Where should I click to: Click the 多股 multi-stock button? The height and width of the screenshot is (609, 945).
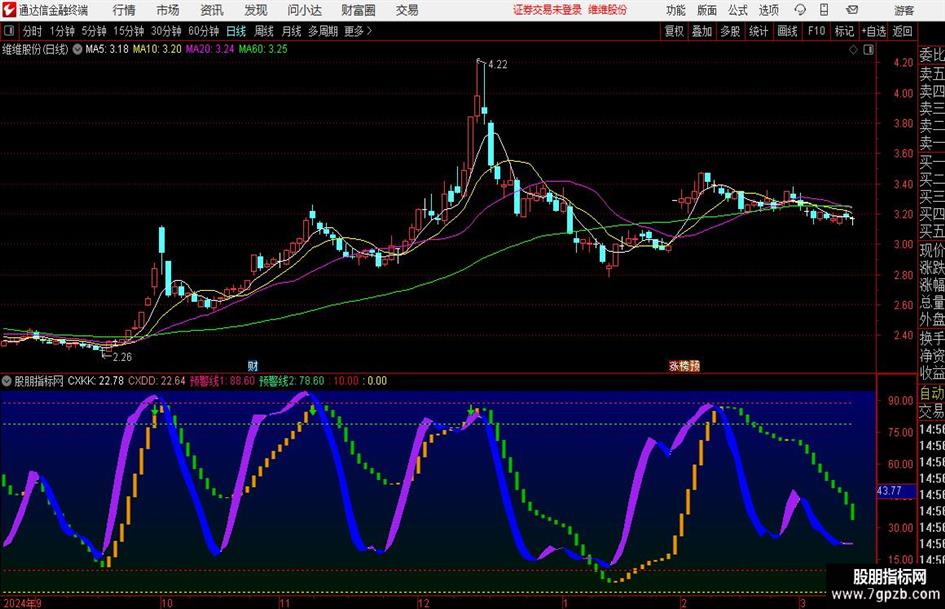730,31
